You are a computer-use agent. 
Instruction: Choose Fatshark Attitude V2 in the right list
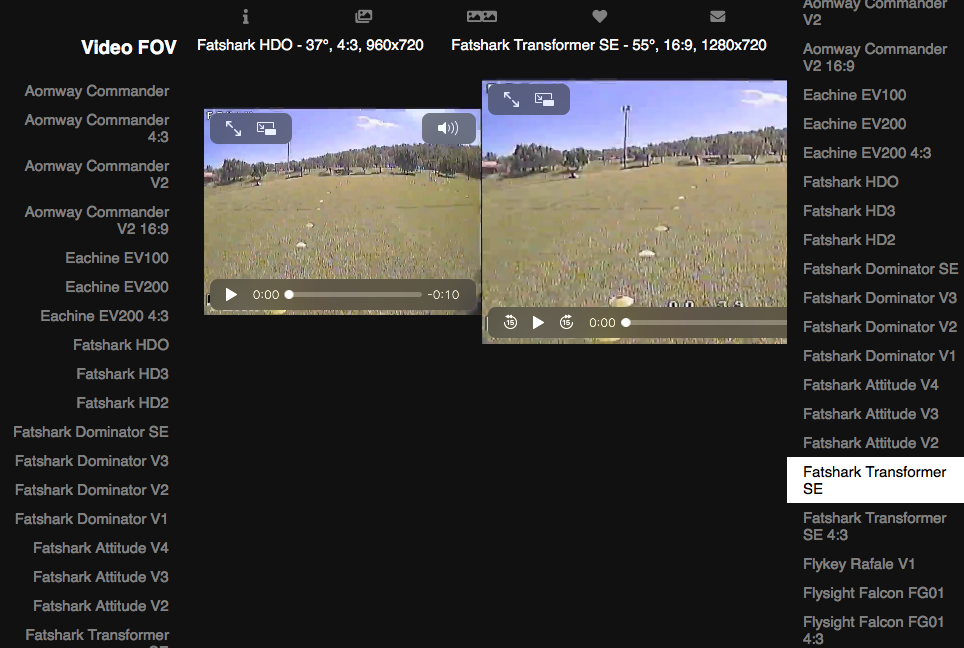point(871,443)
